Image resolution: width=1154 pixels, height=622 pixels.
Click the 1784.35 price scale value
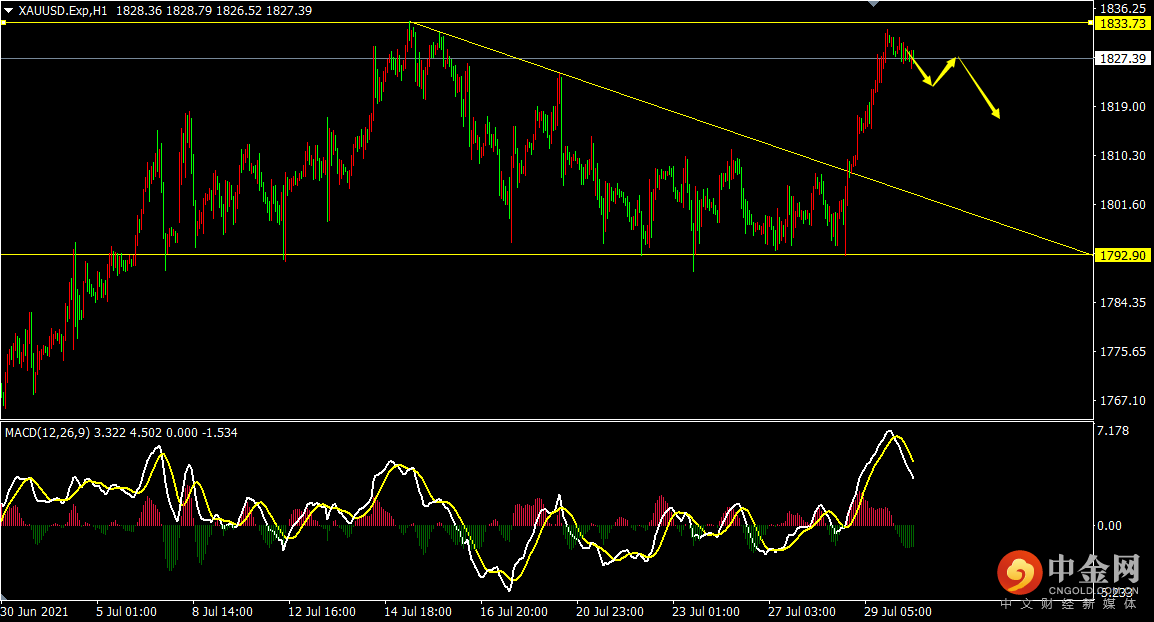coord(1122,303)
